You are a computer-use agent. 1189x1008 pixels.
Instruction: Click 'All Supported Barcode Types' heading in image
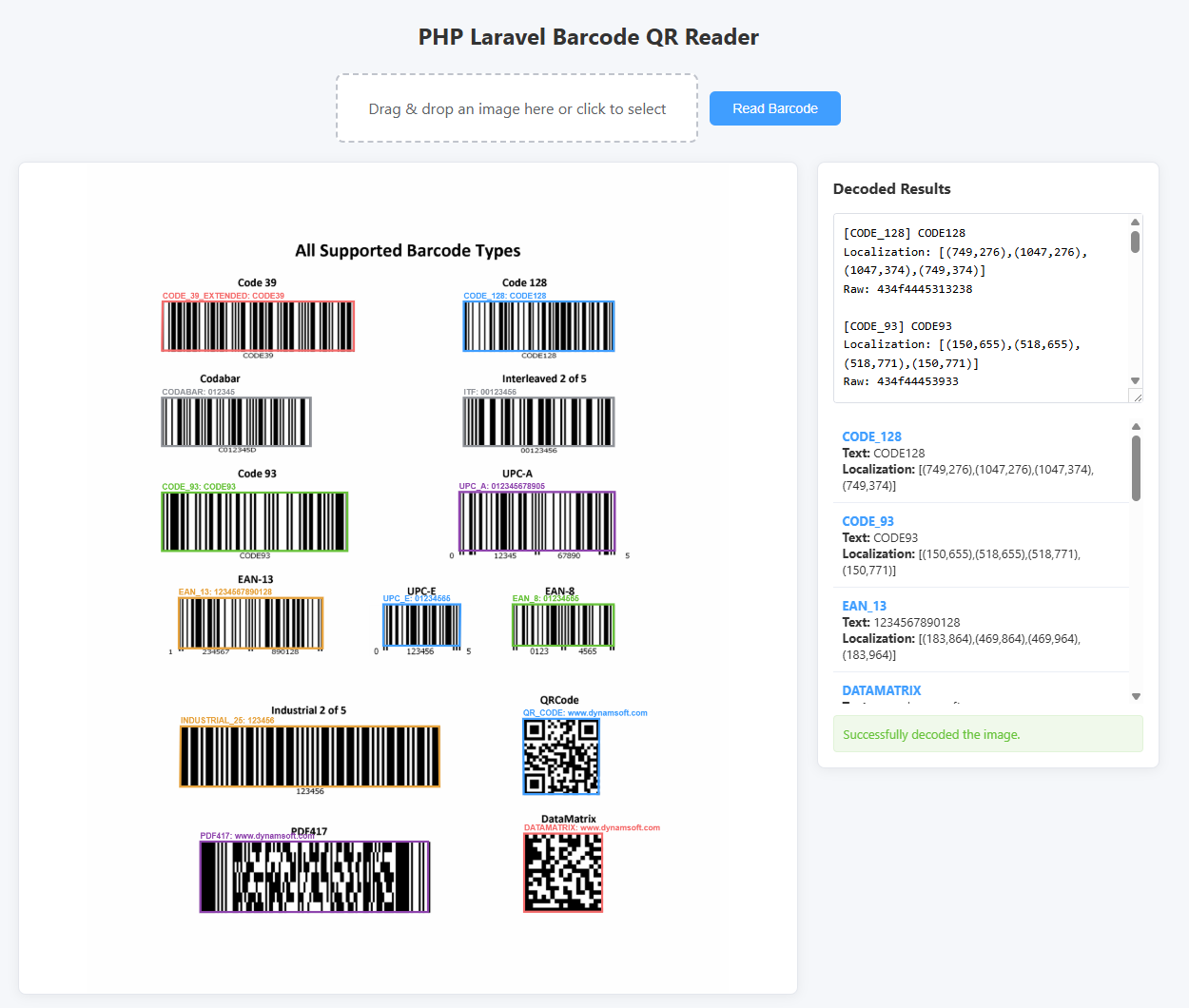point(408,251)
